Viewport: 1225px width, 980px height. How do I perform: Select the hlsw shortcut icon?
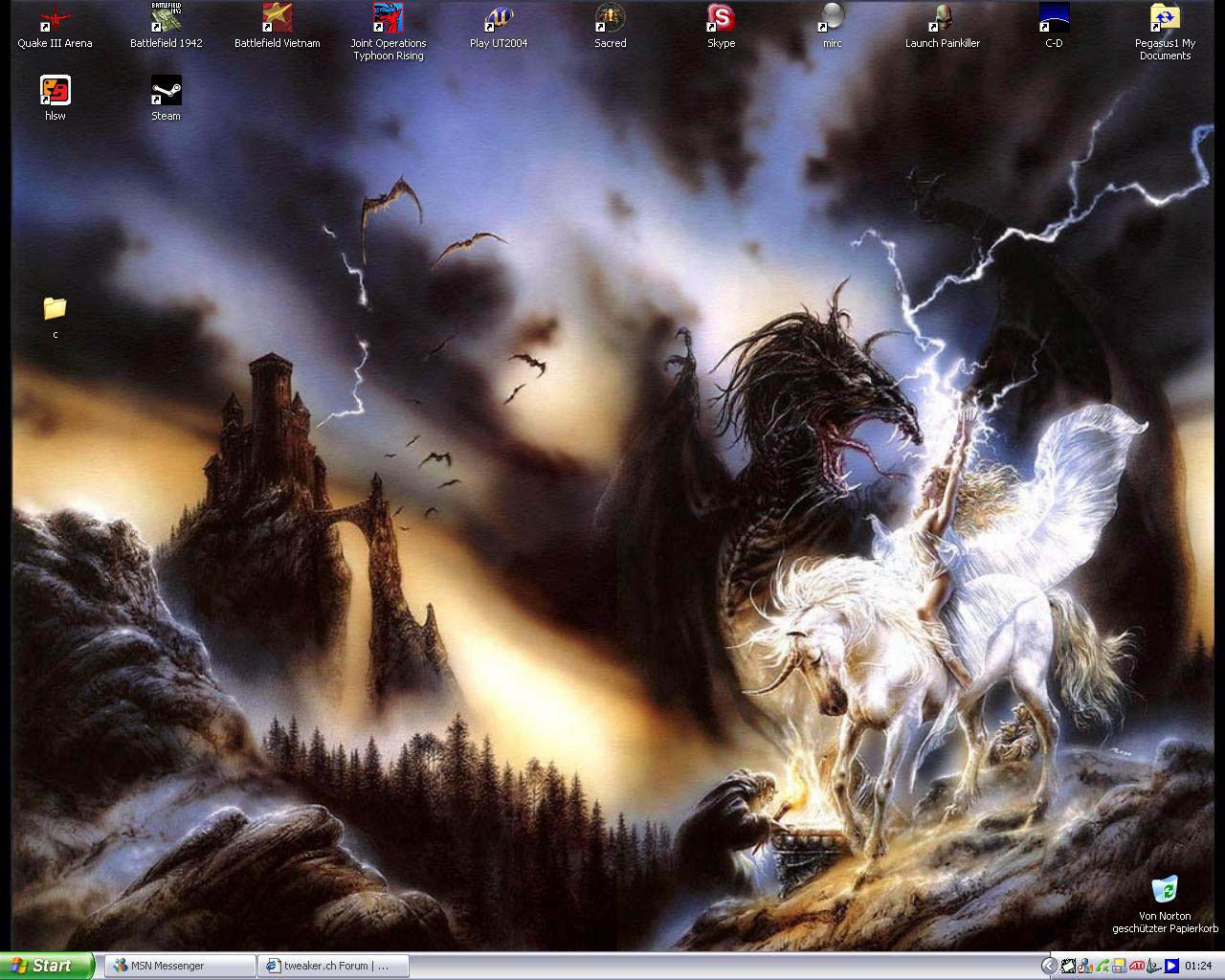coord(55,92)
